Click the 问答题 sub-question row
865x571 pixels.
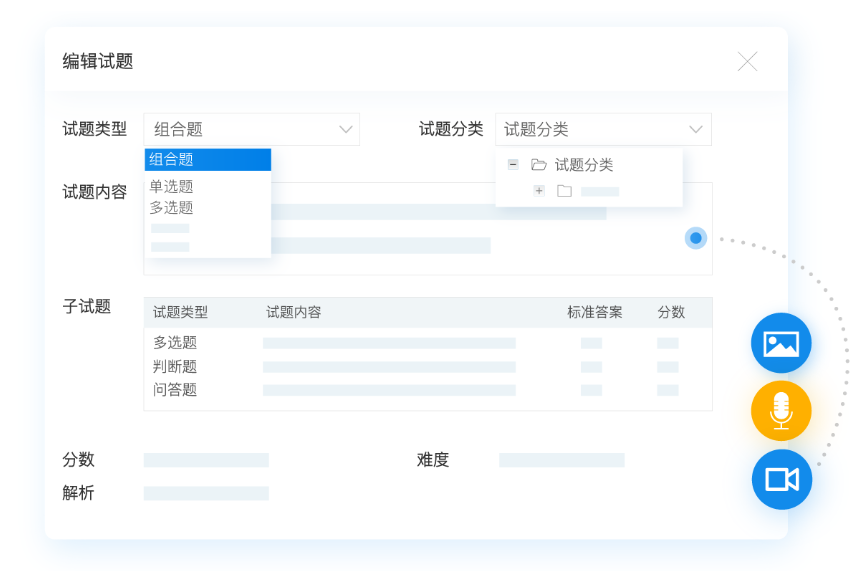176,390
